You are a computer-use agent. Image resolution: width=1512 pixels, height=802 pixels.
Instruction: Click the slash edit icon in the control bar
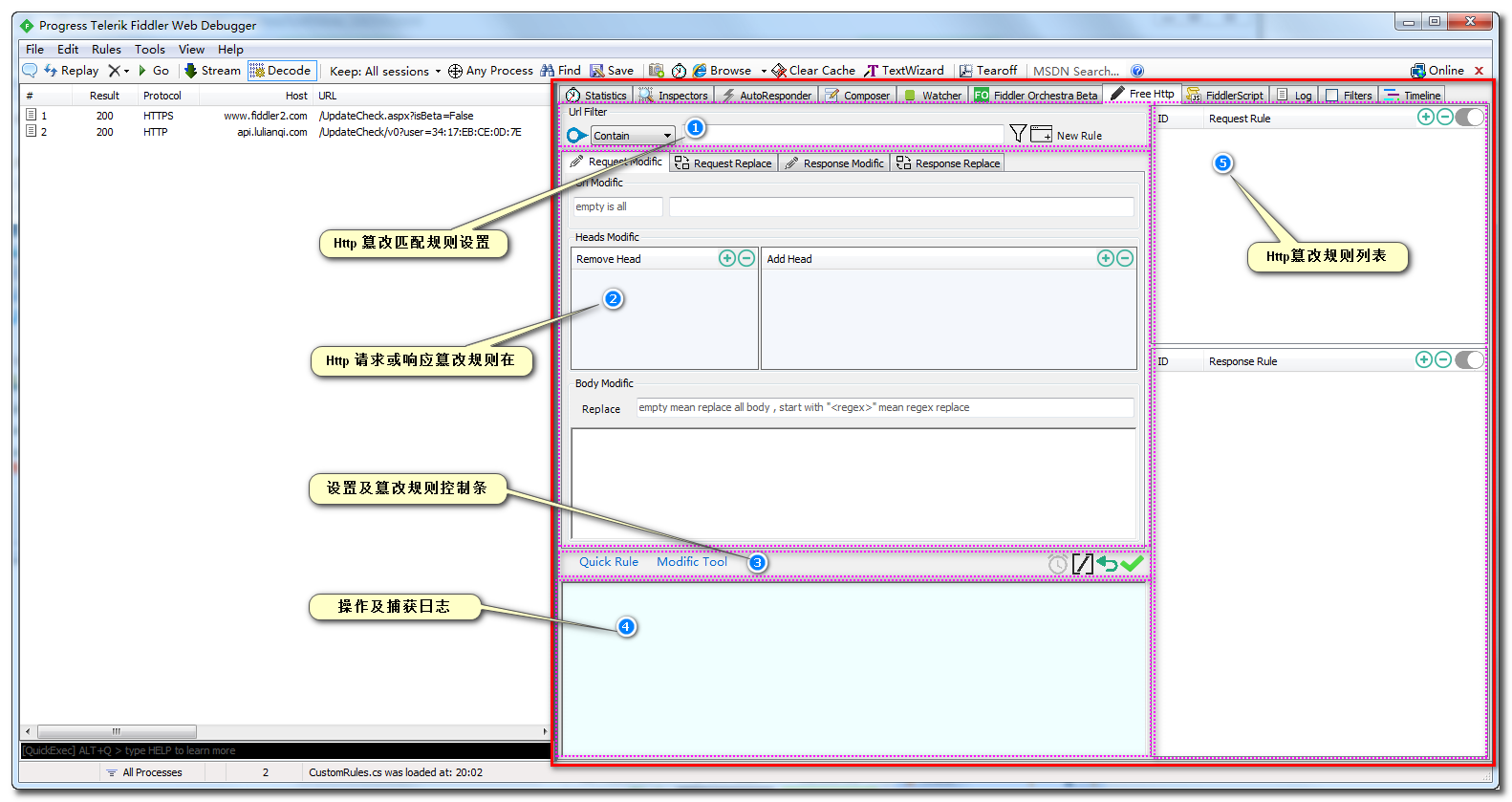(1082, 564)
